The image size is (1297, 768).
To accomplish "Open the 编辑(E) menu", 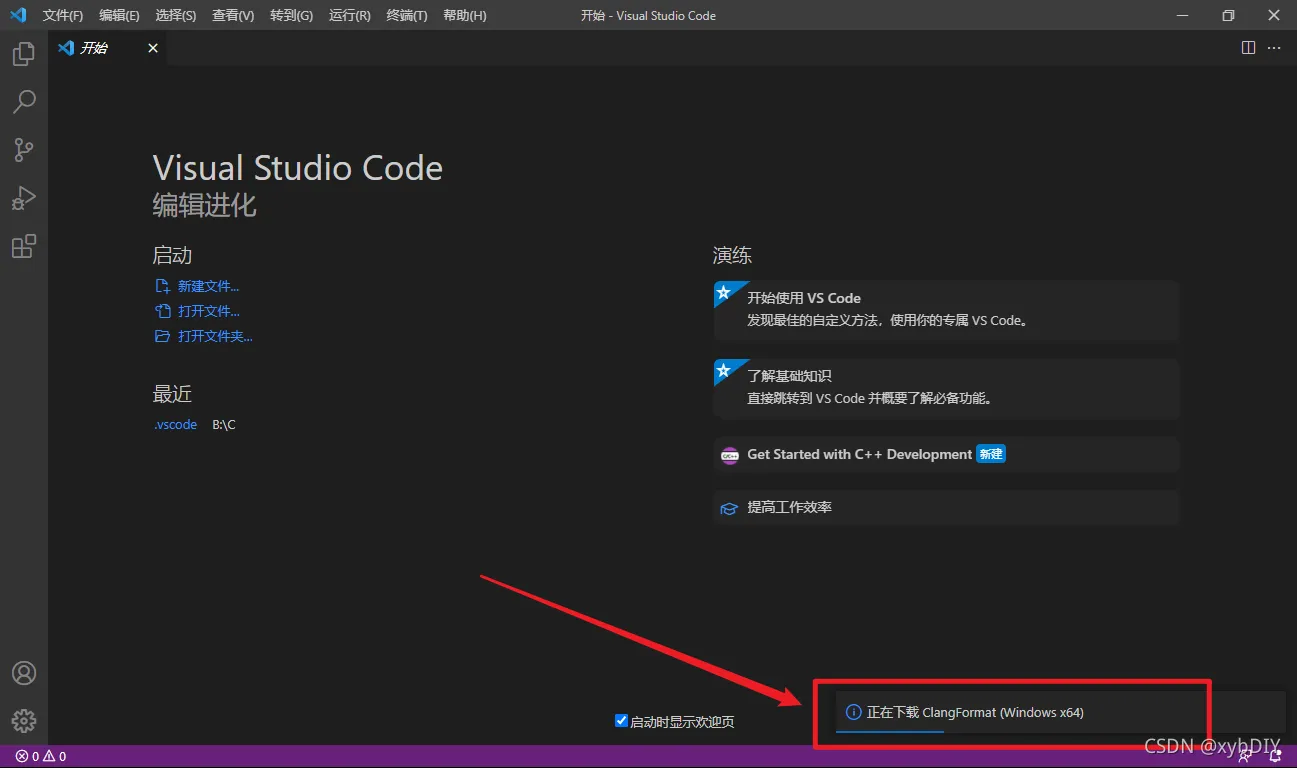I will pos(119,16).
